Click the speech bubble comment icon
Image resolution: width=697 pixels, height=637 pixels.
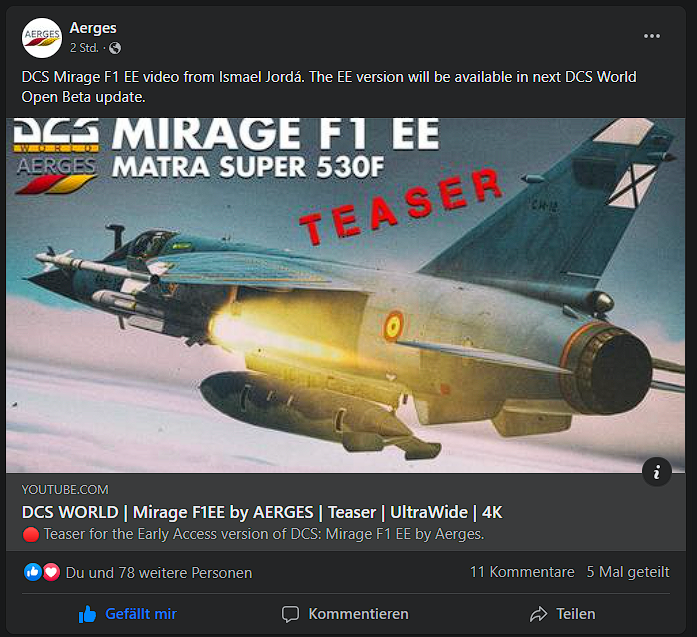[290, 614]
